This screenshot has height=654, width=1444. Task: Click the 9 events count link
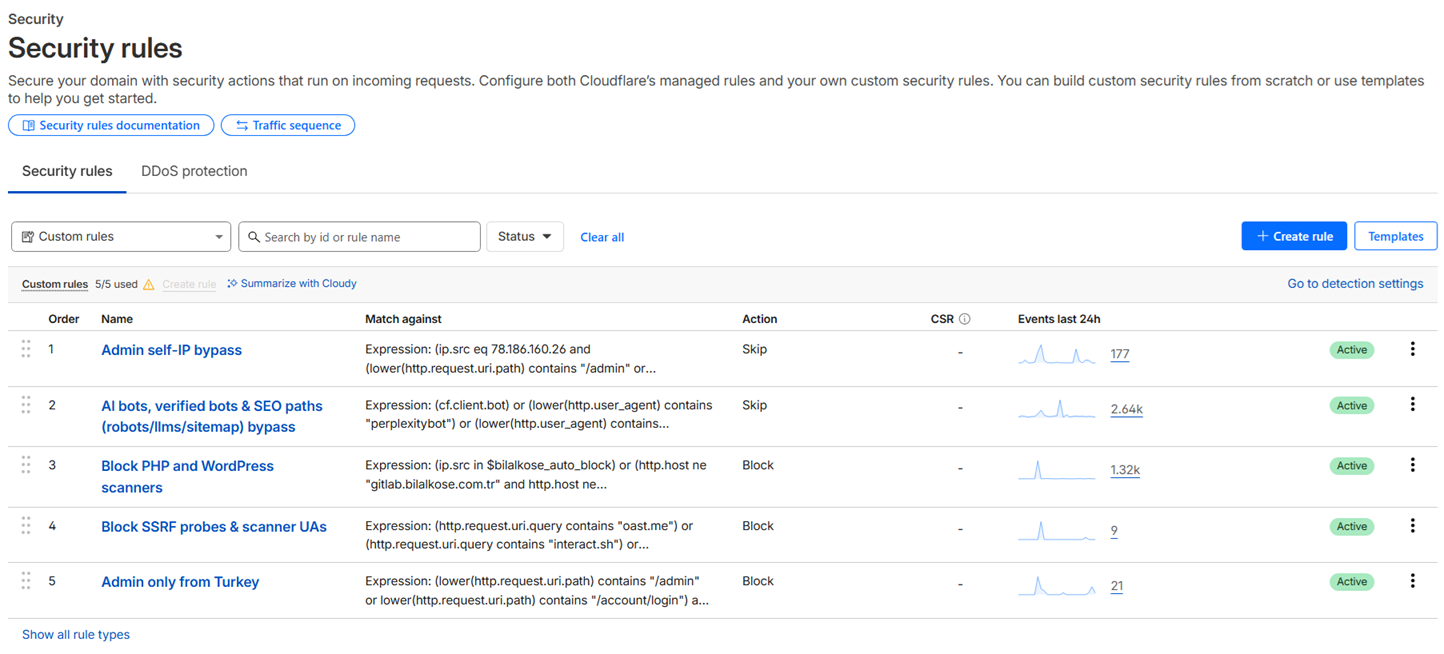[x=1114, y=531]
